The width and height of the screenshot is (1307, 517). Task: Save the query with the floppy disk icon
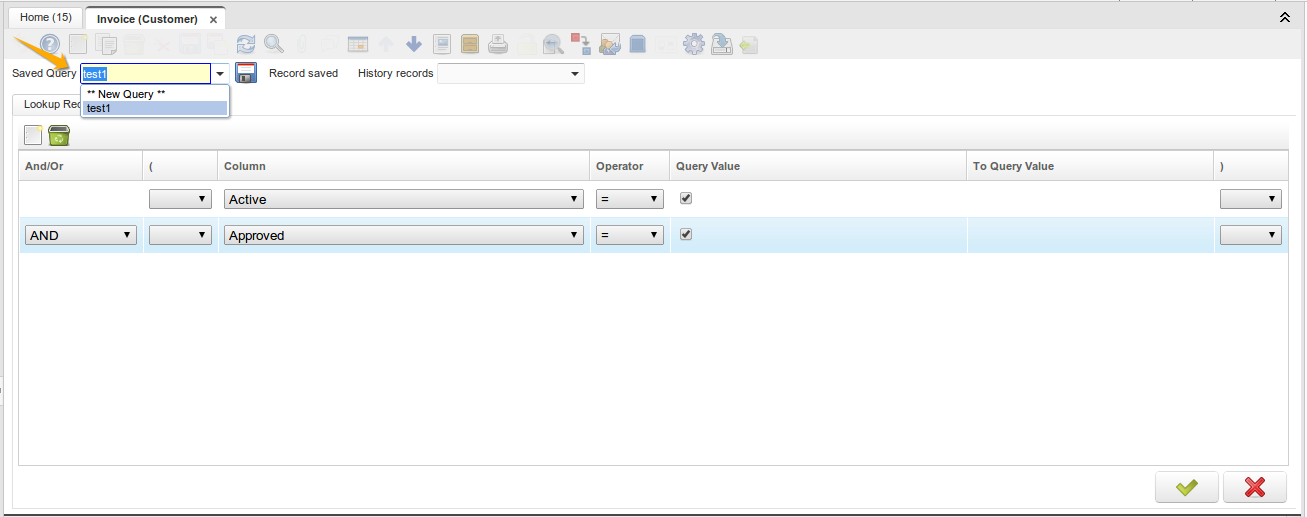click(246, 73)
